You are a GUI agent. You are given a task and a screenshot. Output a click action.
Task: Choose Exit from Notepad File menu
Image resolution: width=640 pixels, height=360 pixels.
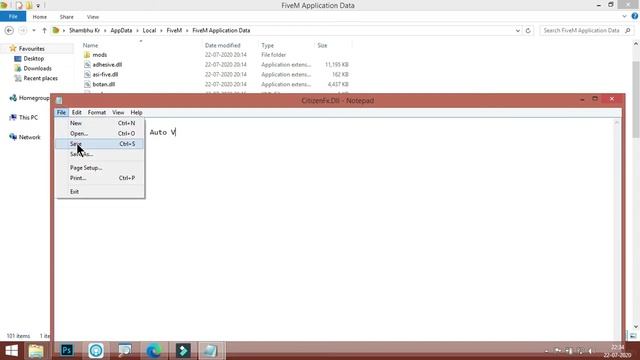pos(99,191)
